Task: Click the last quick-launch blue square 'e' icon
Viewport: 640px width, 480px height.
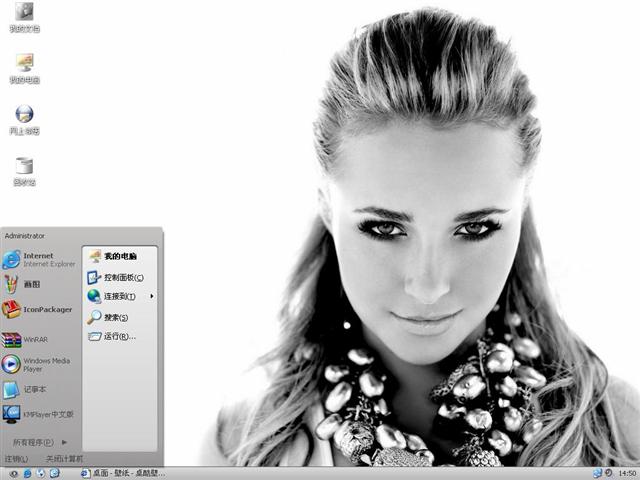Action: [x=55, y=473]
